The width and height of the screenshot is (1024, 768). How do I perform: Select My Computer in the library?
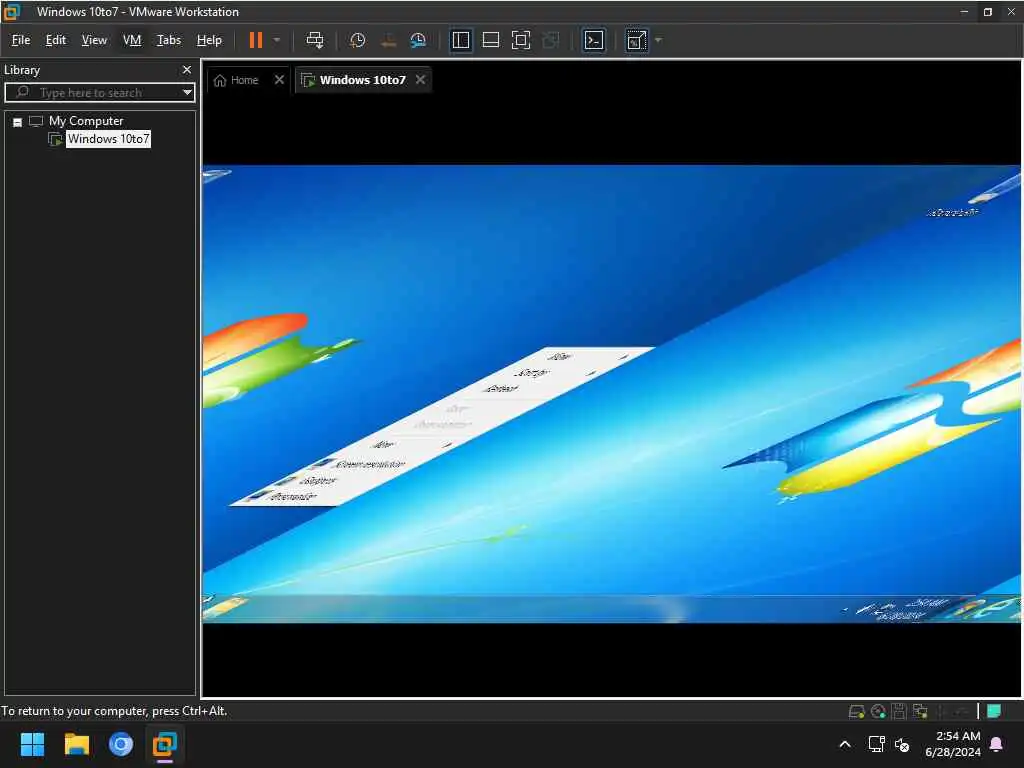pyautogui.click(x=86, y=121)
